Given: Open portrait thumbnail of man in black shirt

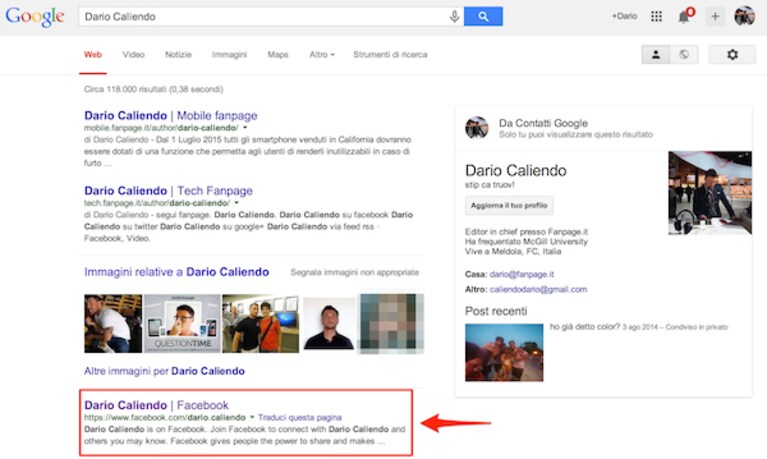Looking at the screenshot, I should (x=329, y=323).
